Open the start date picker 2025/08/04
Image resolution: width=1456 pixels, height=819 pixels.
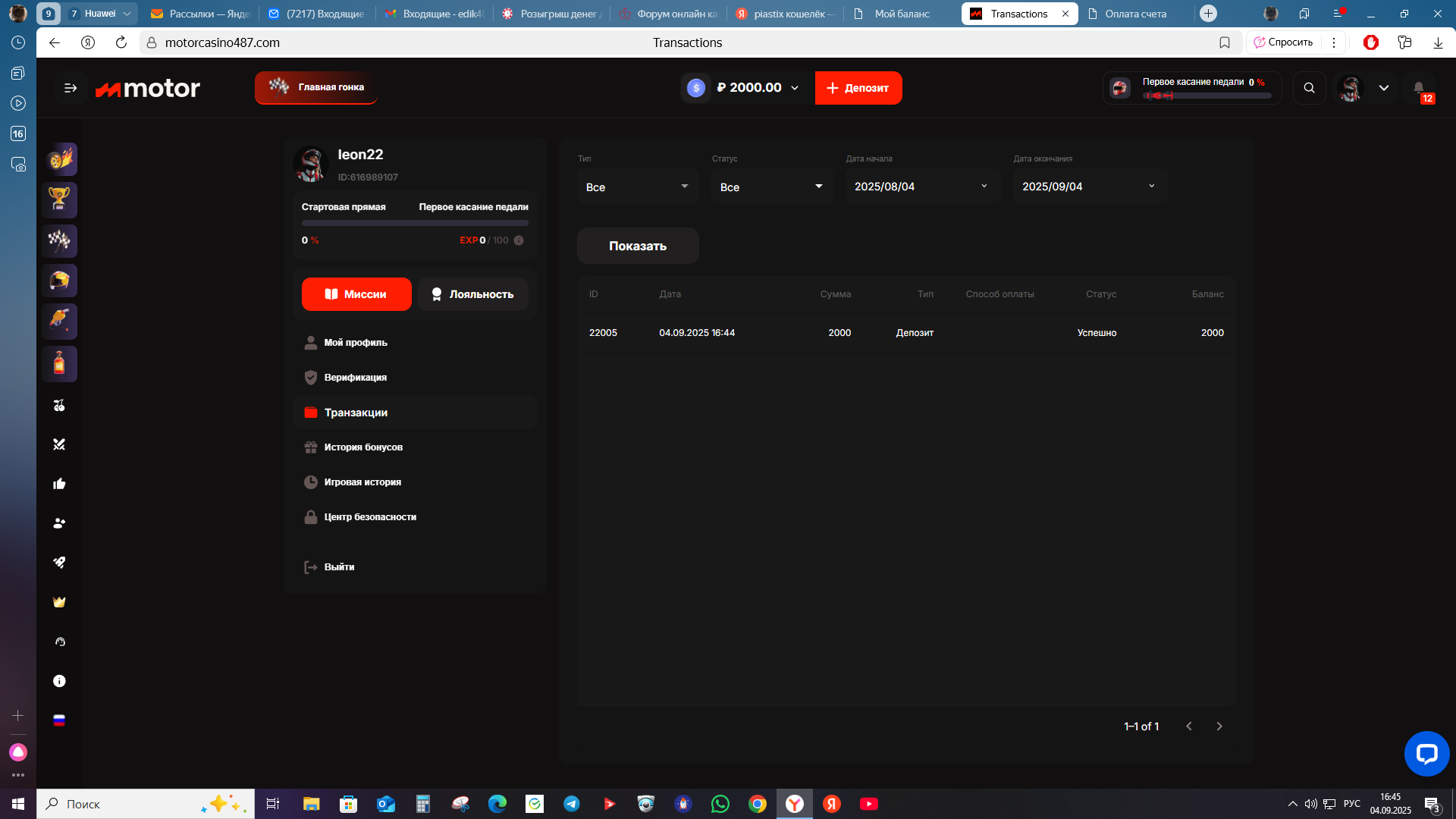click(921, 187)
